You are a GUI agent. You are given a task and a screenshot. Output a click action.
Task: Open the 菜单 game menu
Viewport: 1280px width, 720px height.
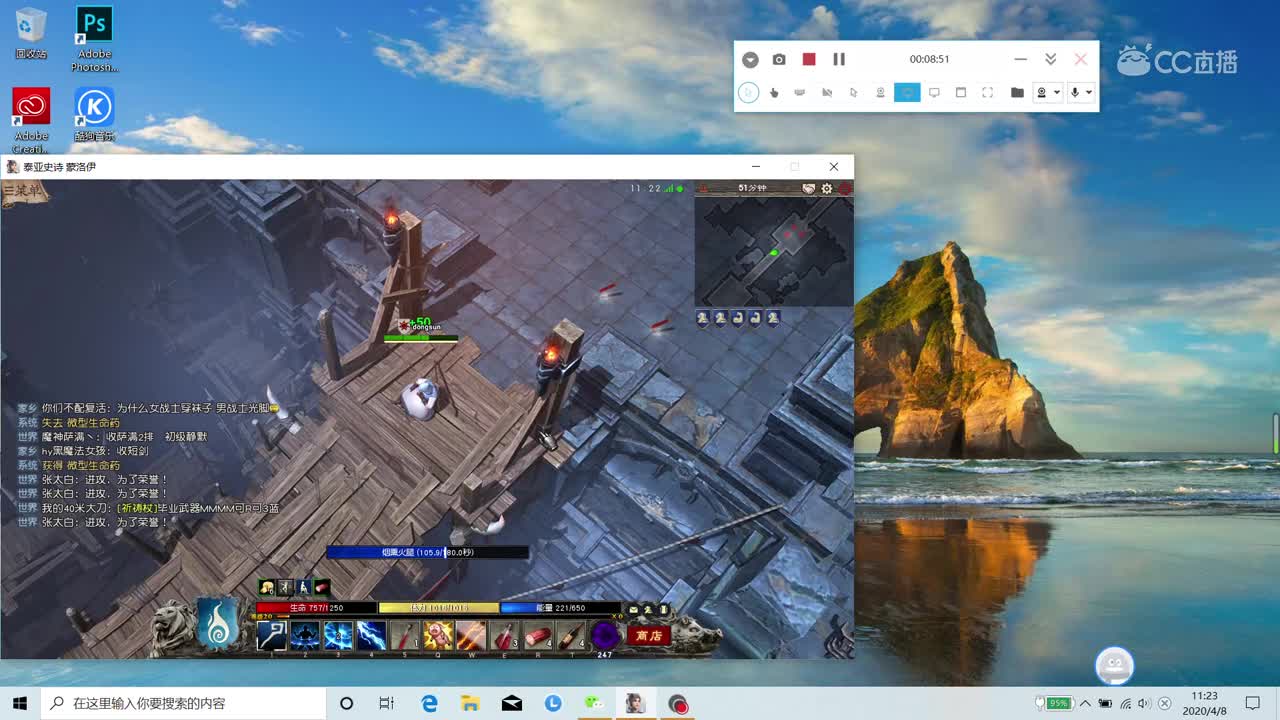pyautogui.click(x=24, y=190)
